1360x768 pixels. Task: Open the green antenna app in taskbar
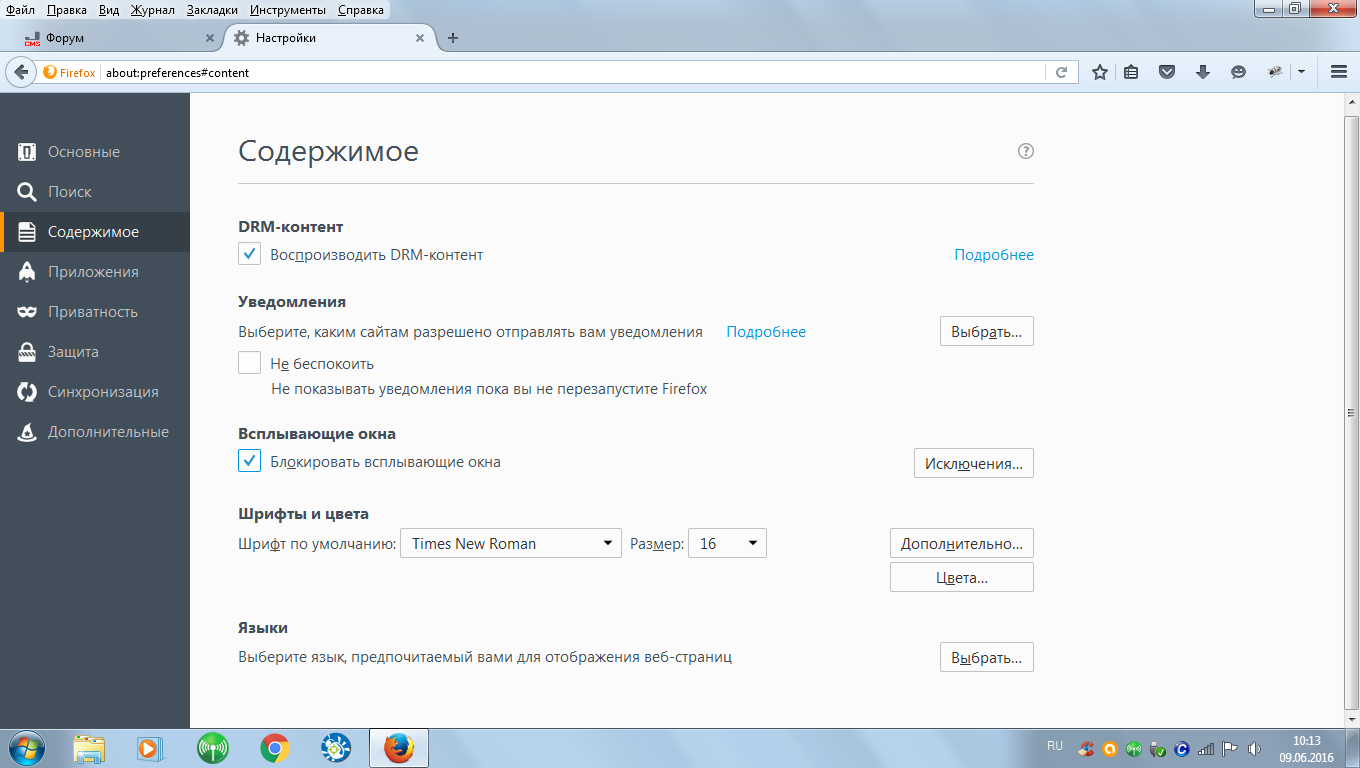(x=213, y=748)
